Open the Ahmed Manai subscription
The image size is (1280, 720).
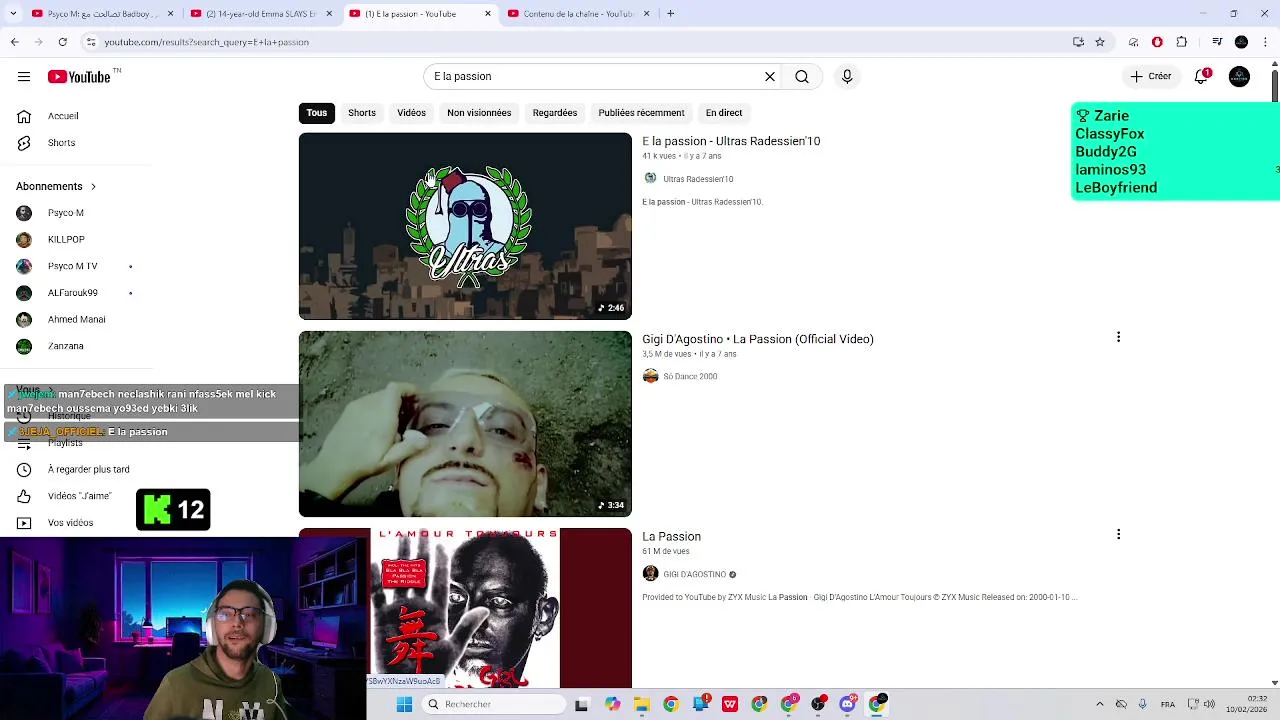pyautogui.click(x=75, y=319)
